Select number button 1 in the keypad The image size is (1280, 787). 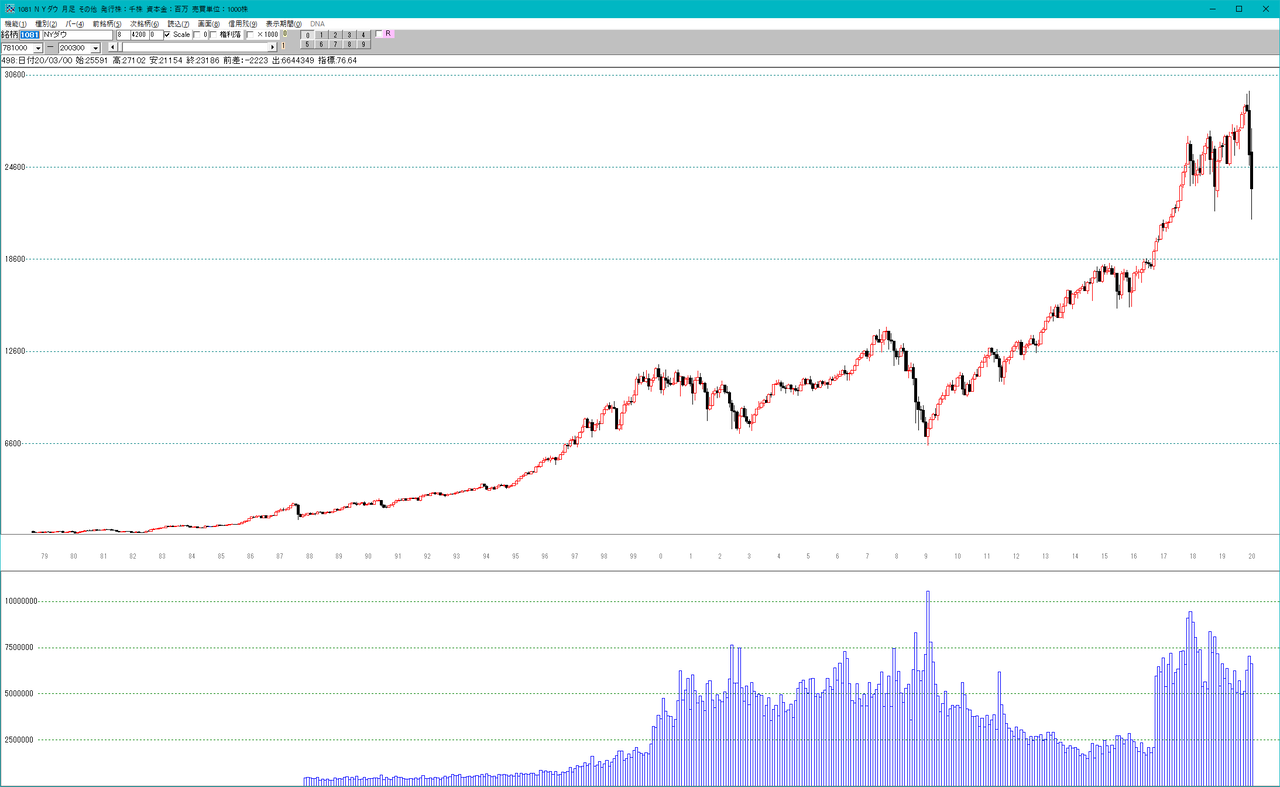click(x=321, y=35)
